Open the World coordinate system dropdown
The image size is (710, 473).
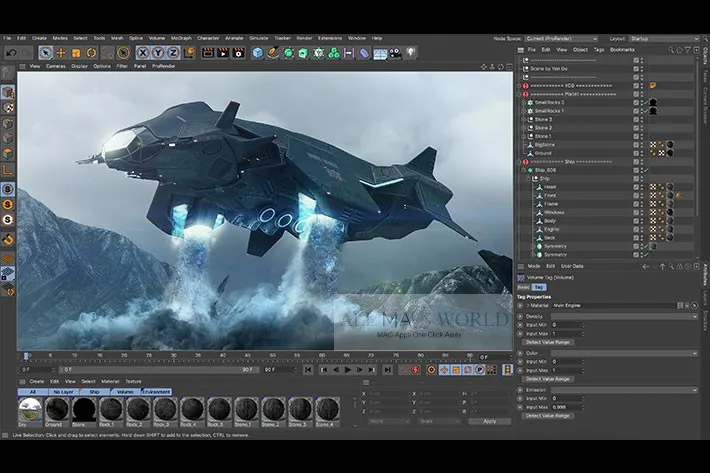coord(390,421)
